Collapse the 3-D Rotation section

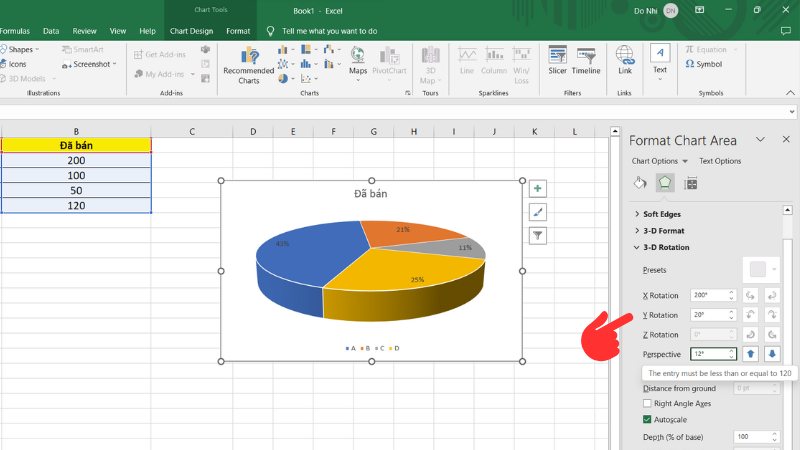pos(637,247)
